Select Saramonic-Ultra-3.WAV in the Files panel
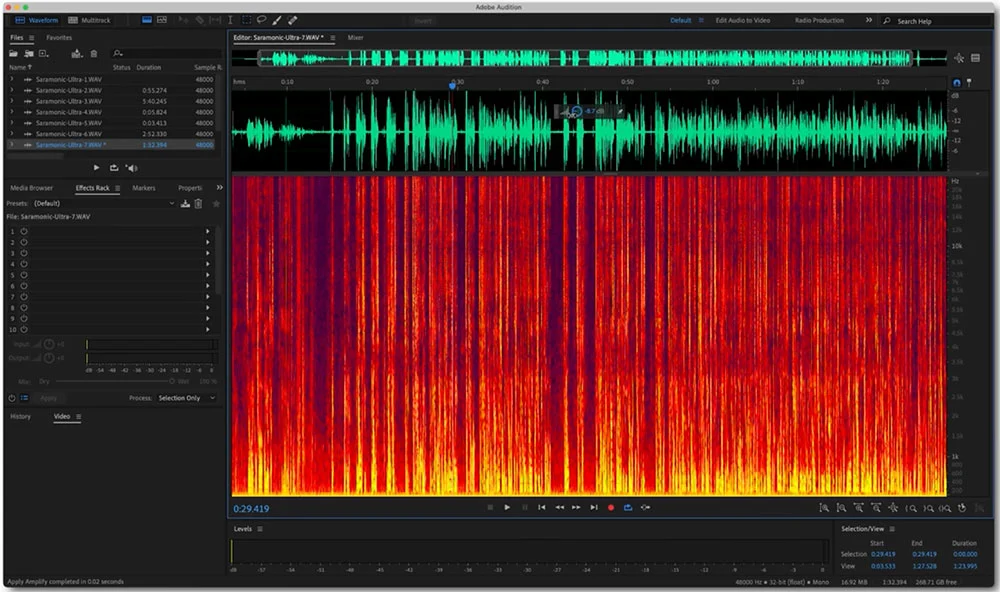 tap(70, 100)
